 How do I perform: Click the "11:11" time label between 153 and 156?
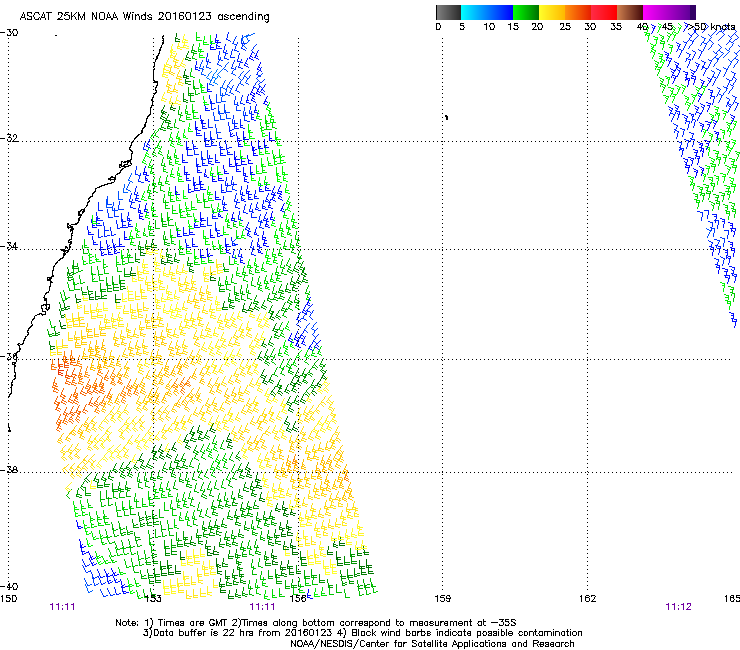click(262, 607)
